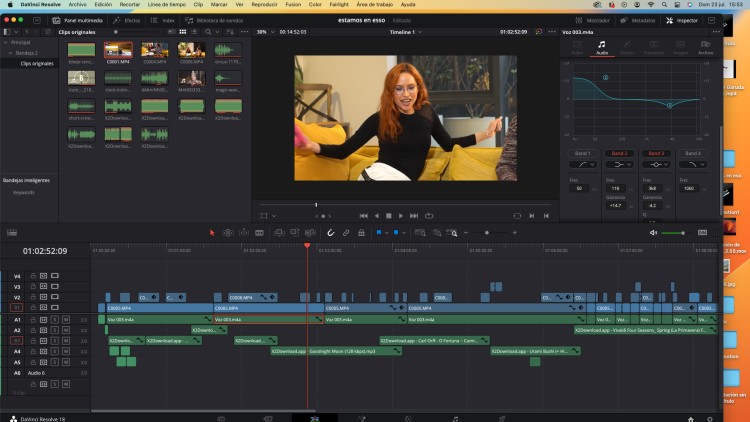This screenshot has height=422, width=750.
Task: Mute audio track A5
Action: tap(66, 362)
